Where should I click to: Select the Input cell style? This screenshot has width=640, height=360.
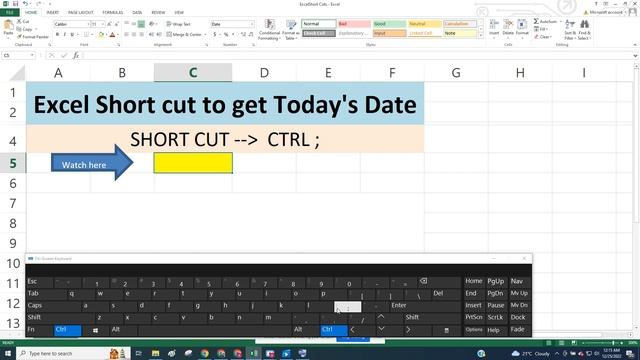coord(389,33)
